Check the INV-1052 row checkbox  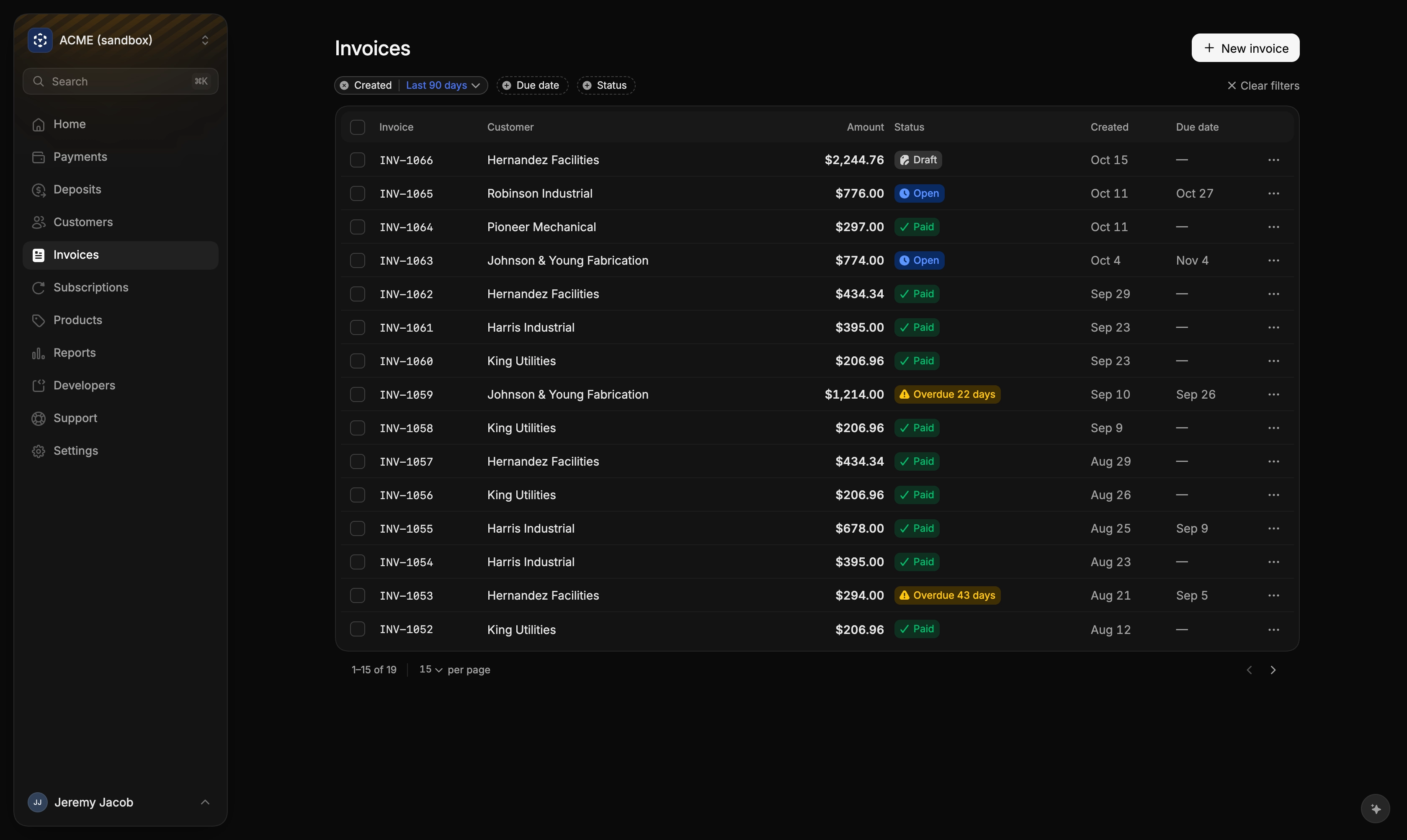coord(358,629)
